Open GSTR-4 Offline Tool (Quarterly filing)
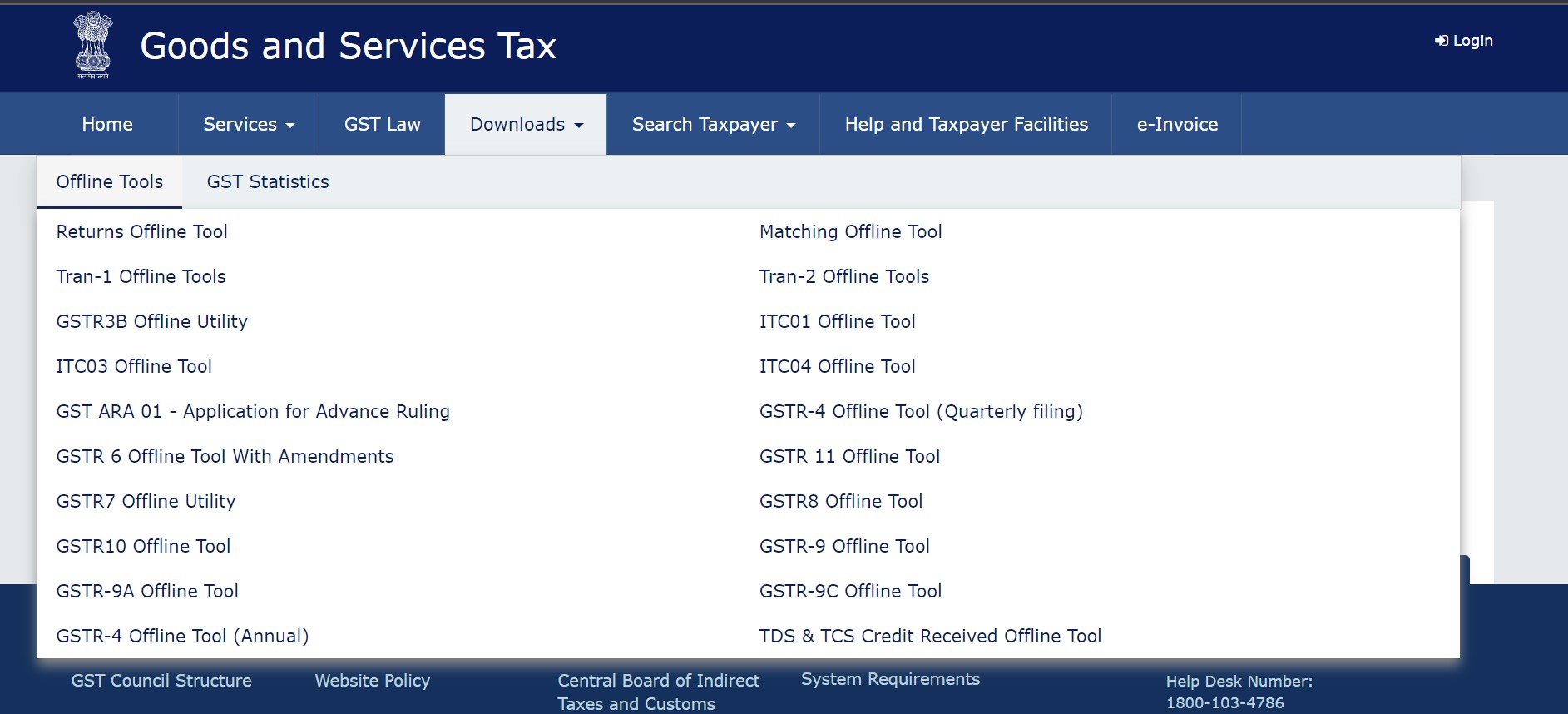 (921, 411)
